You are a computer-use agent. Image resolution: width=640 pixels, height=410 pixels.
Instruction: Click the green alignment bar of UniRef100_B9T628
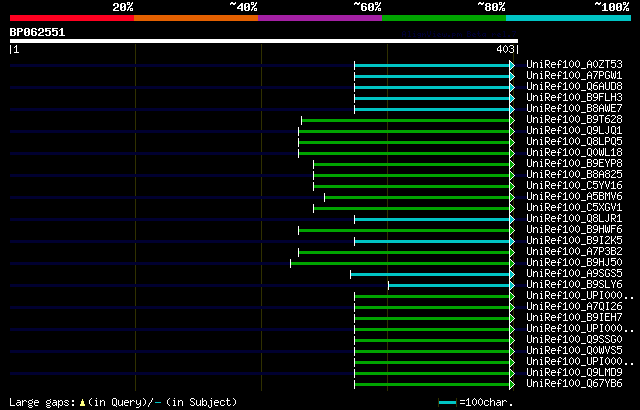[406, 120]
